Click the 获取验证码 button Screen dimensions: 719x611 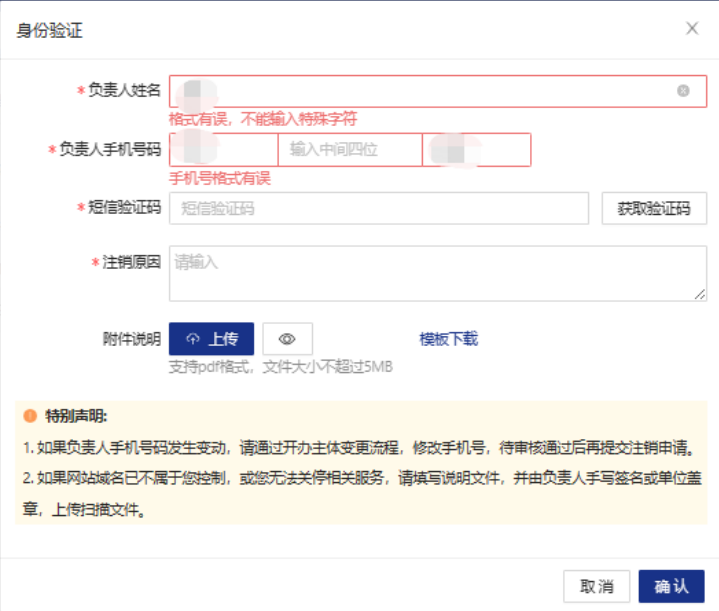pos(654,209)
